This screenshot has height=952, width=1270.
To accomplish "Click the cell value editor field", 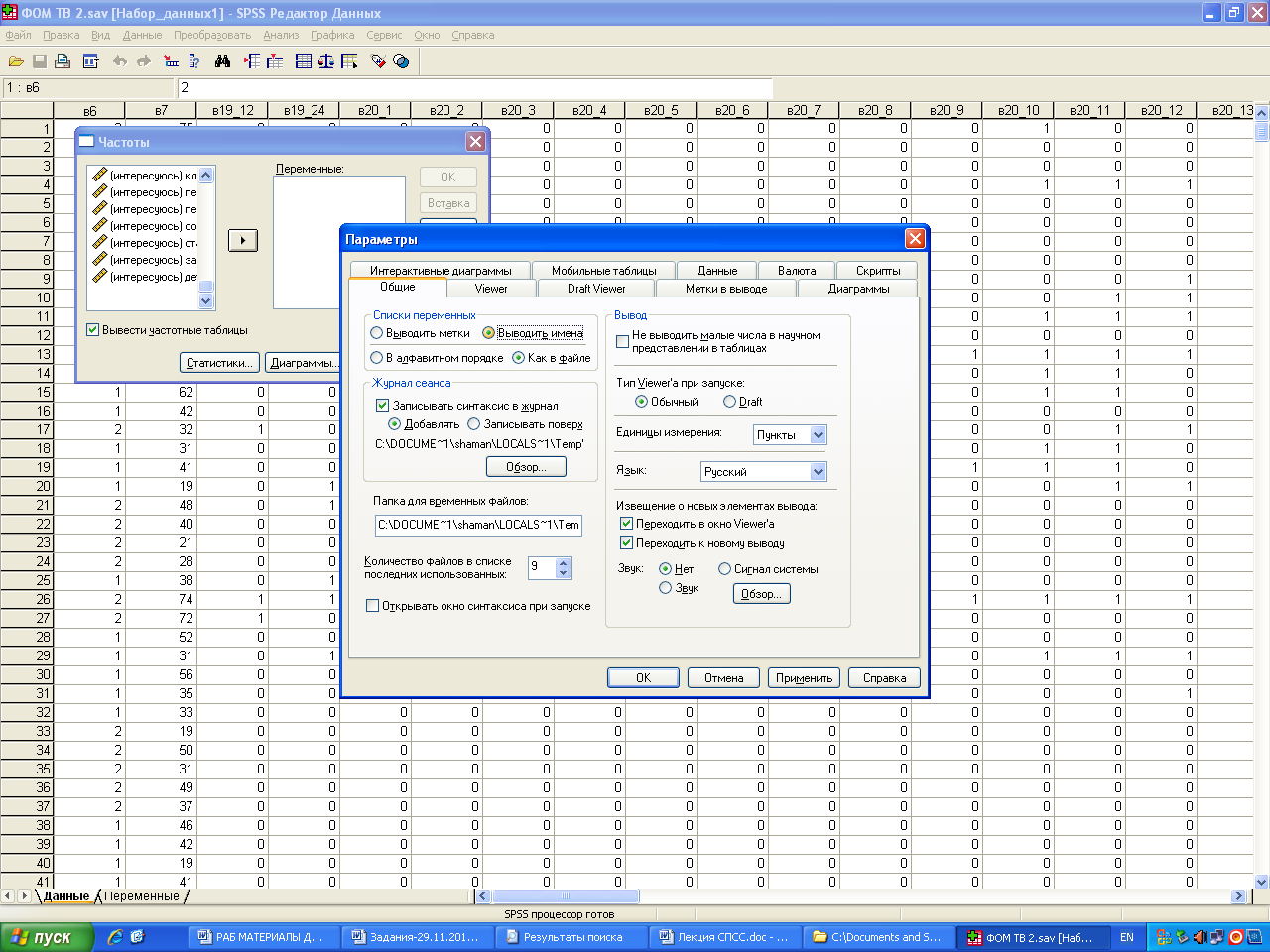I will (x=474, y=88).
